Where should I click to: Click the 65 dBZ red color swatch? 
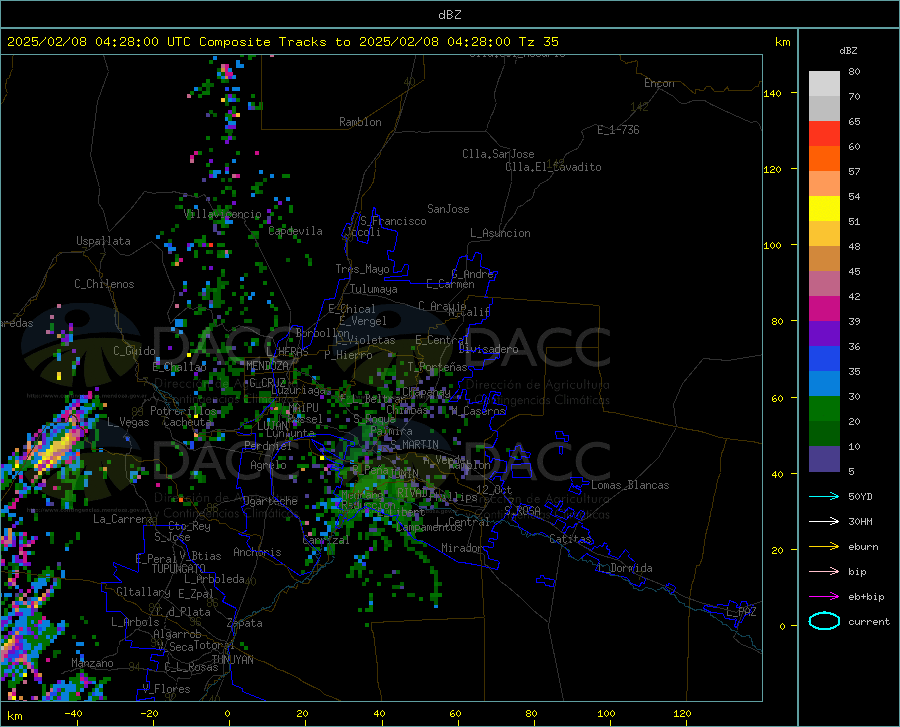824,134
